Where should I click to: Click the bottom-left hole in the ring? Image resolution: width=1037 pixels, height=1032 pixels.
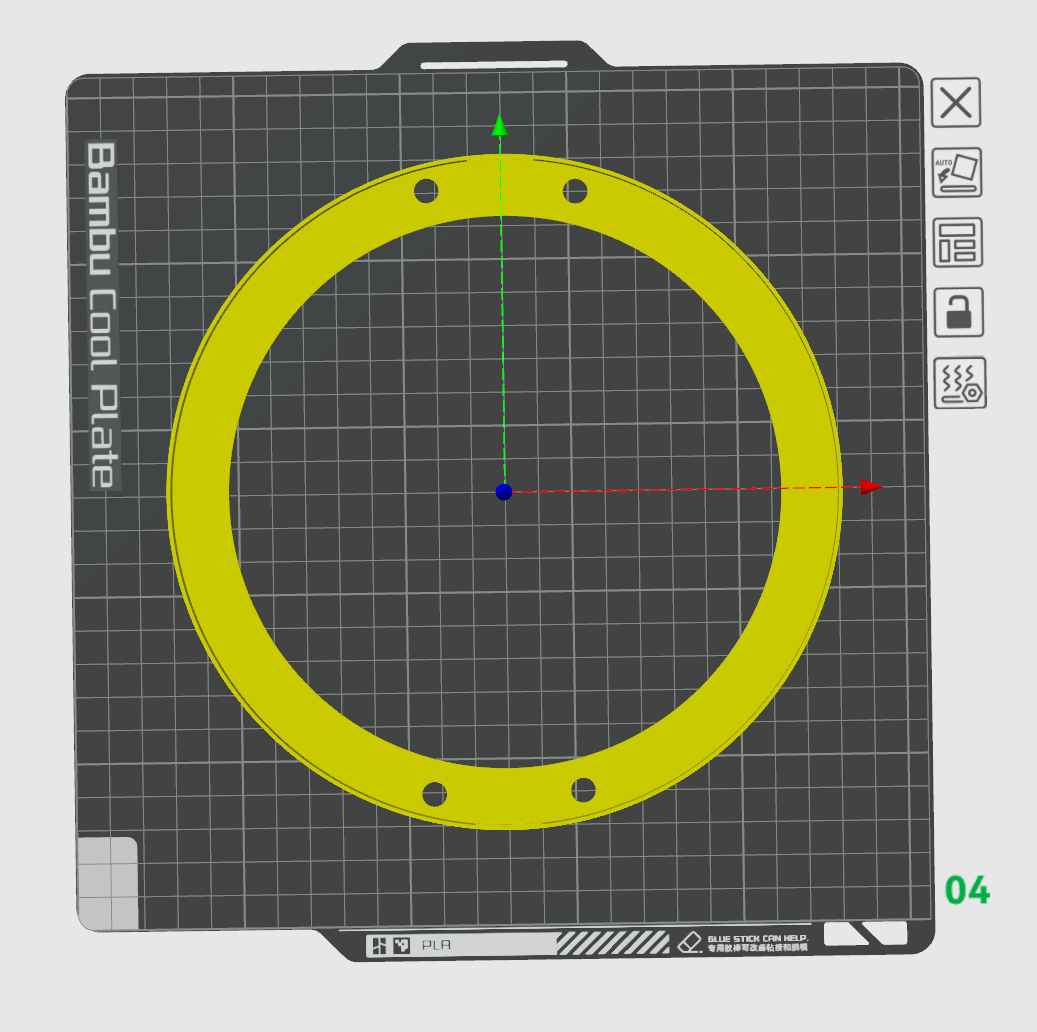(434, 795)
